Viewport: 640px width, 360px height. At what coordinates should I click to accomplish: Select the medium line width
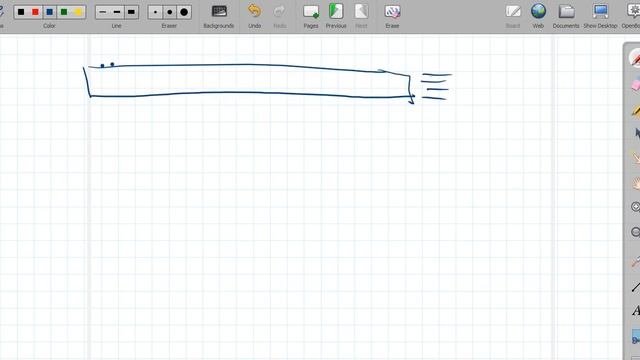click(x=117, y=12)
